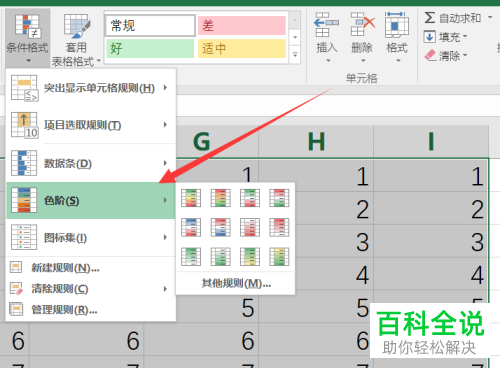Apply the green 好 cell style
Viewport: 500px width, 368px height.
[150, 49]
